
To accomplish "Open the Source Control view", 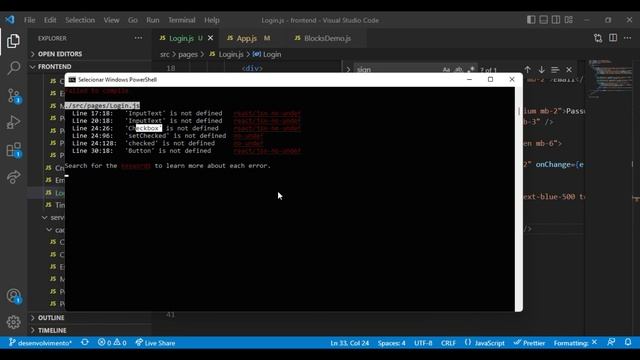I will (x=14, y=96).
